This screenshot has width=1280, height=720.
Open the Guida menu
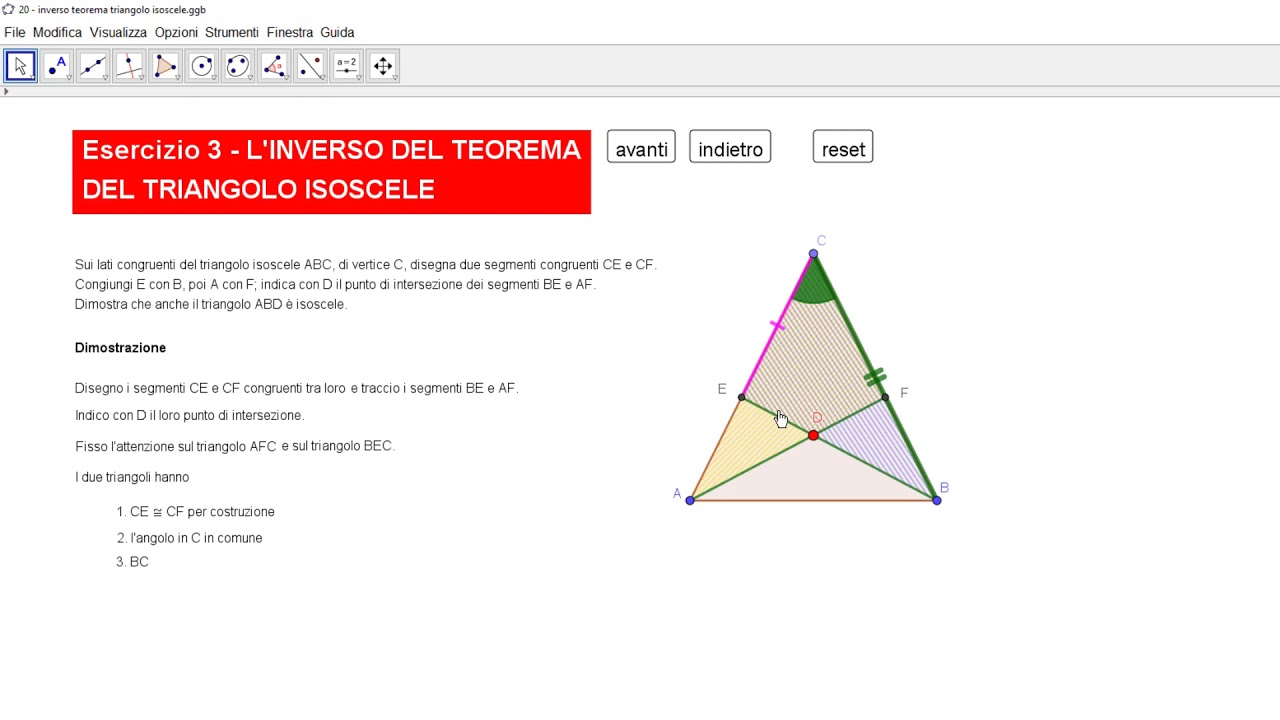(x=337, y=32)
